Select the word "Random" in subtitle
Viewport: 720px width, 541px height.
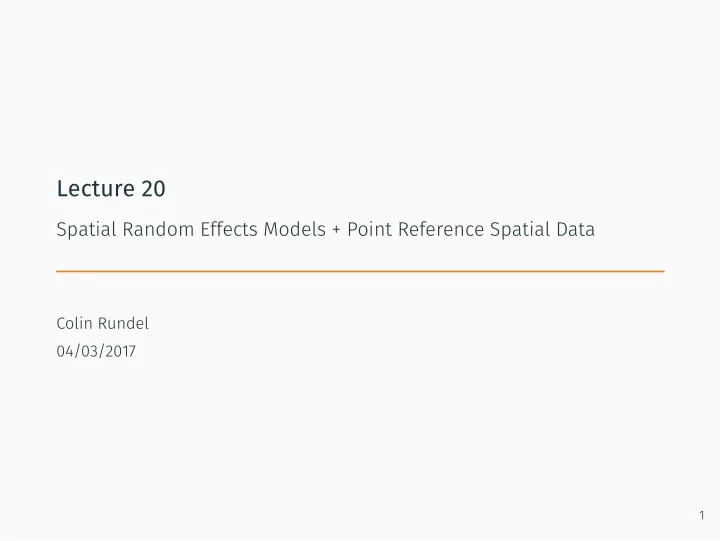158,229
